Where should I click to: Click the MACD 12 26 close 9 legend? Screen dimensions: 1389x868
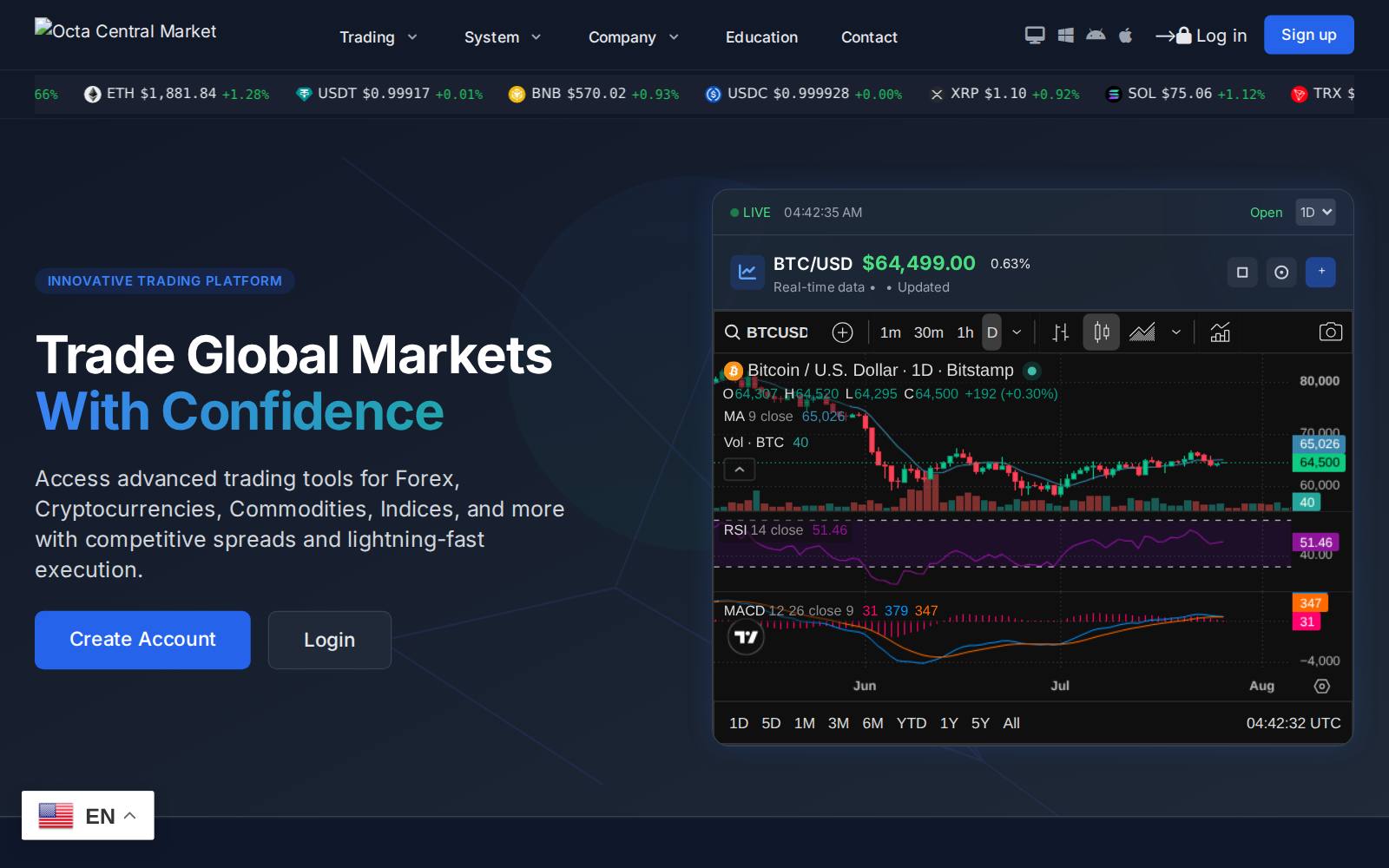(788, 610)
